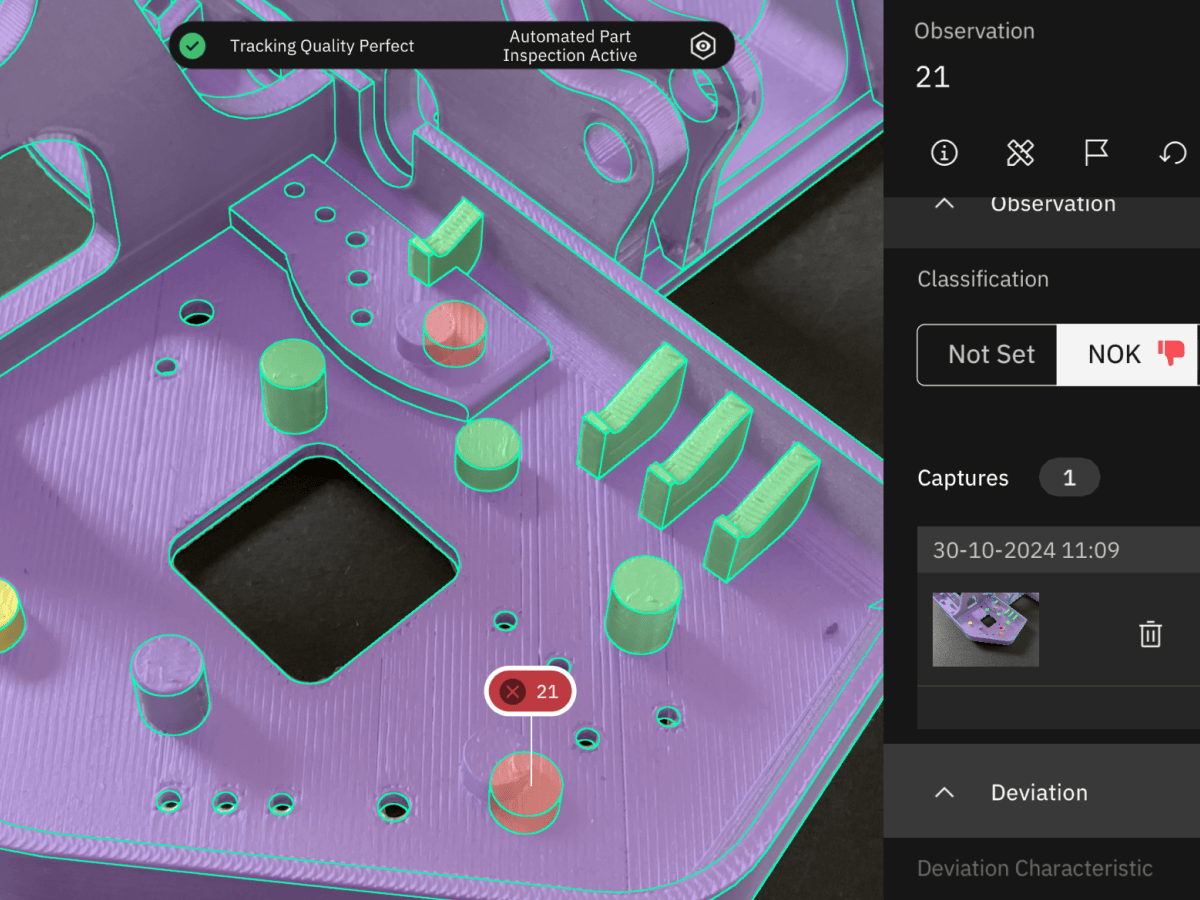This screenshot has width=1200, height=900.
Task: Delete the capture using the trash icon
Action: [x=1151, y=634]
